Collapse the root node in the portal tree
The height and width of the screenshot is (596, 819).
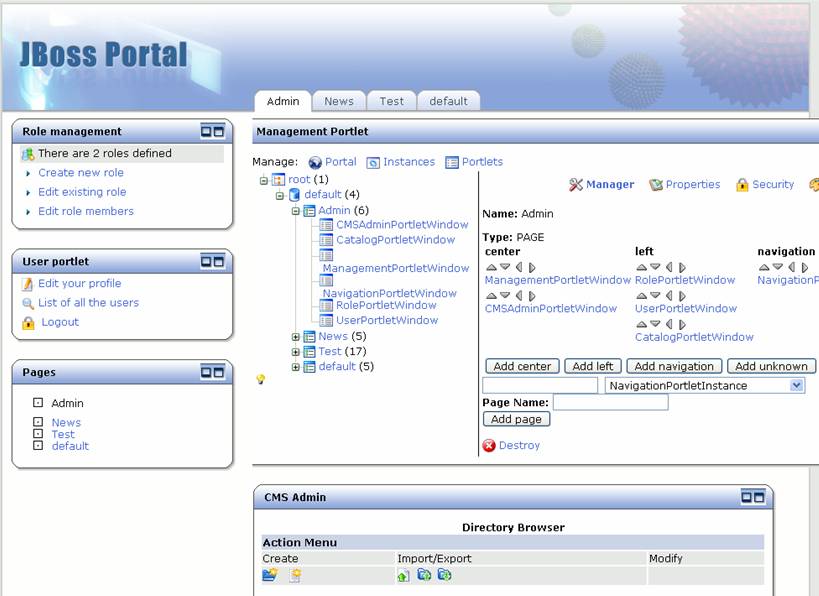[x=264, y=180]
